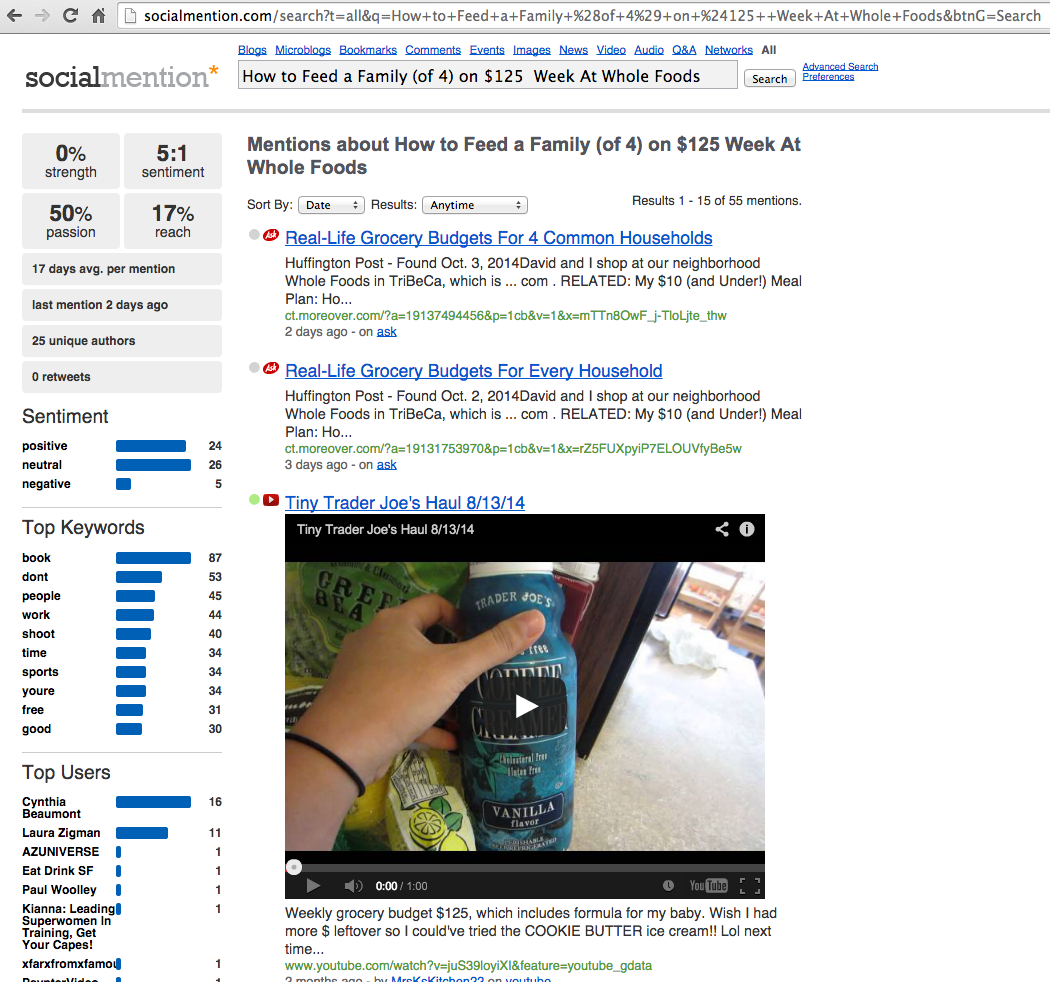Click the YouTube source icon beside Tiny Trader Joe's Haul
This screenshot has width=1050, height=982.
271,500
